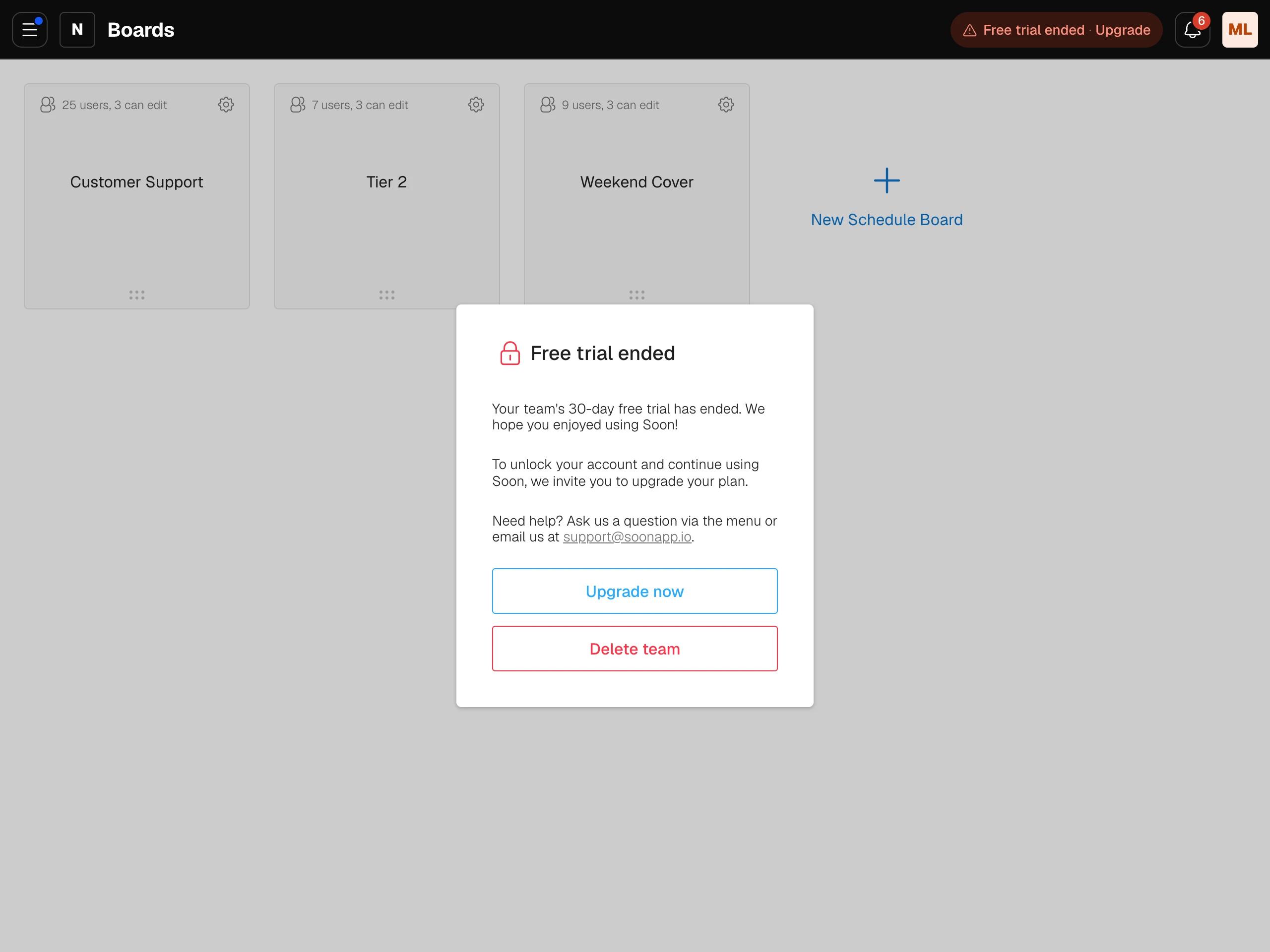Grab drag handle on Weekend Cover board
This screenshot has height=952, width=1270.
pos(636,295)
